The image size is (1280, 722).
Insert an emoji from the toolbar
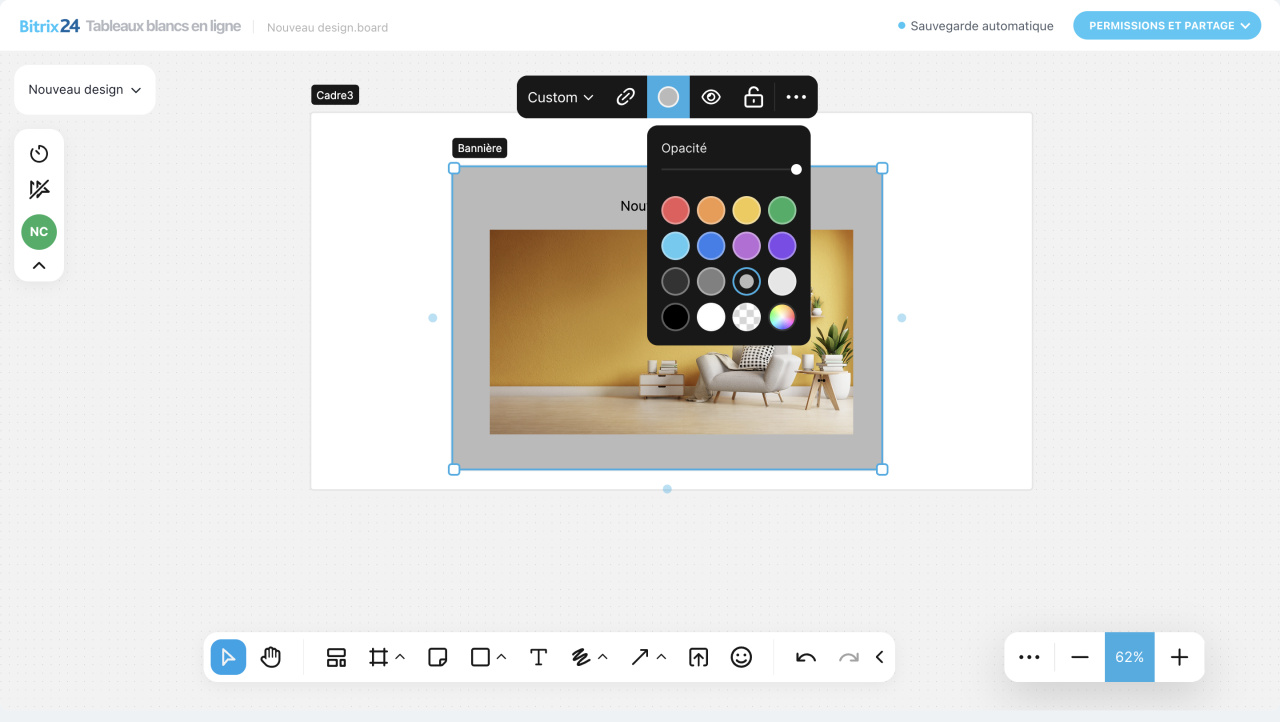click(741, 657)
